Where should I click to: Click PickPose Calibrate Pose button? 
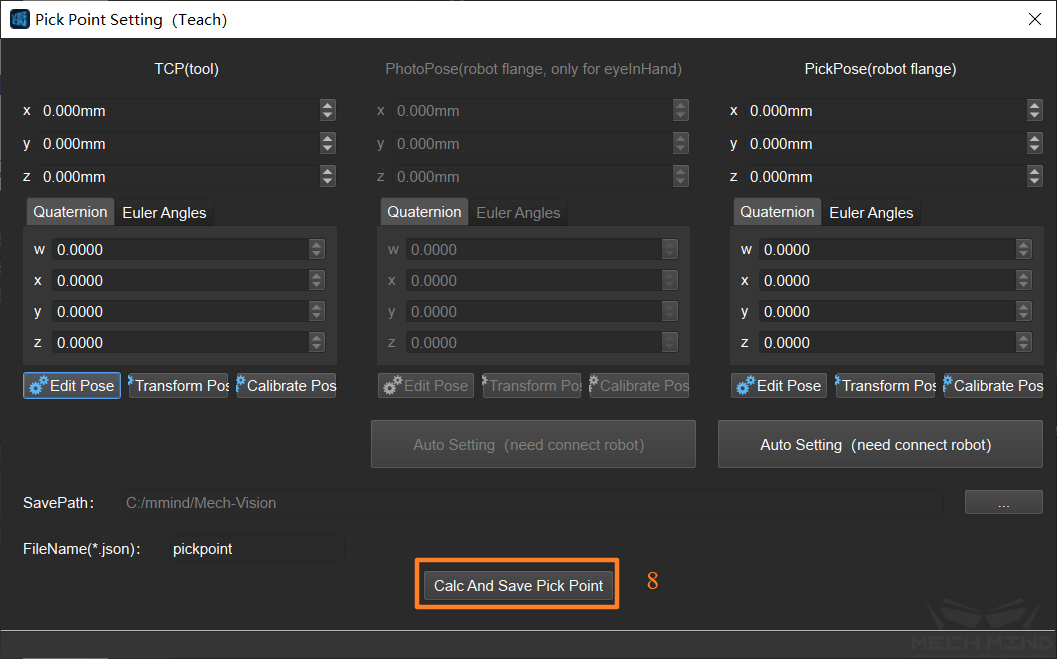pos(993,386)
